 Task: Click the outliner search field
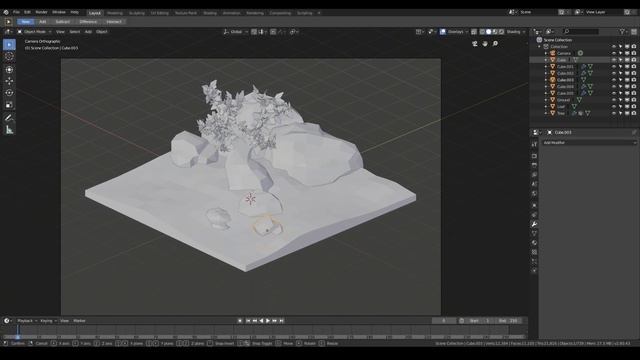click(580, 31)
